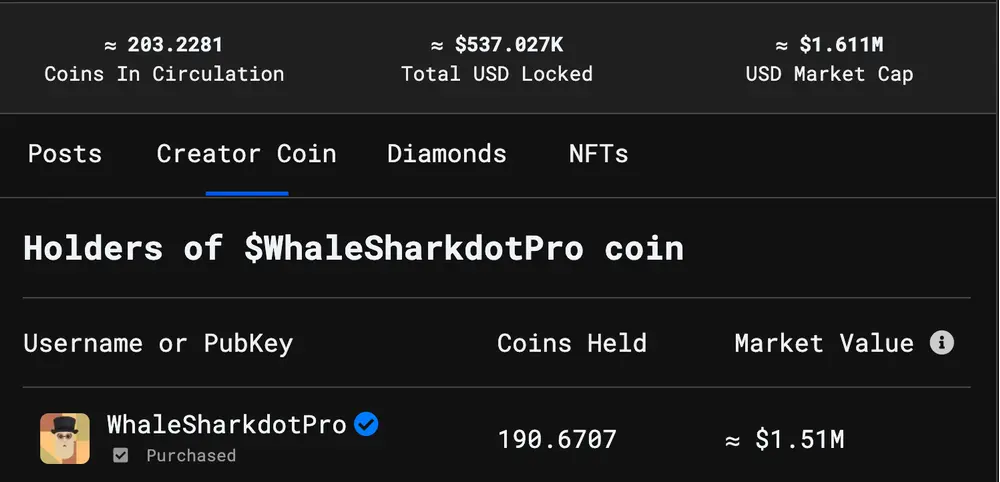Click the blue verified checkmark badge
The height and width of the screenshot is (482, 1000).
point(366,424)
